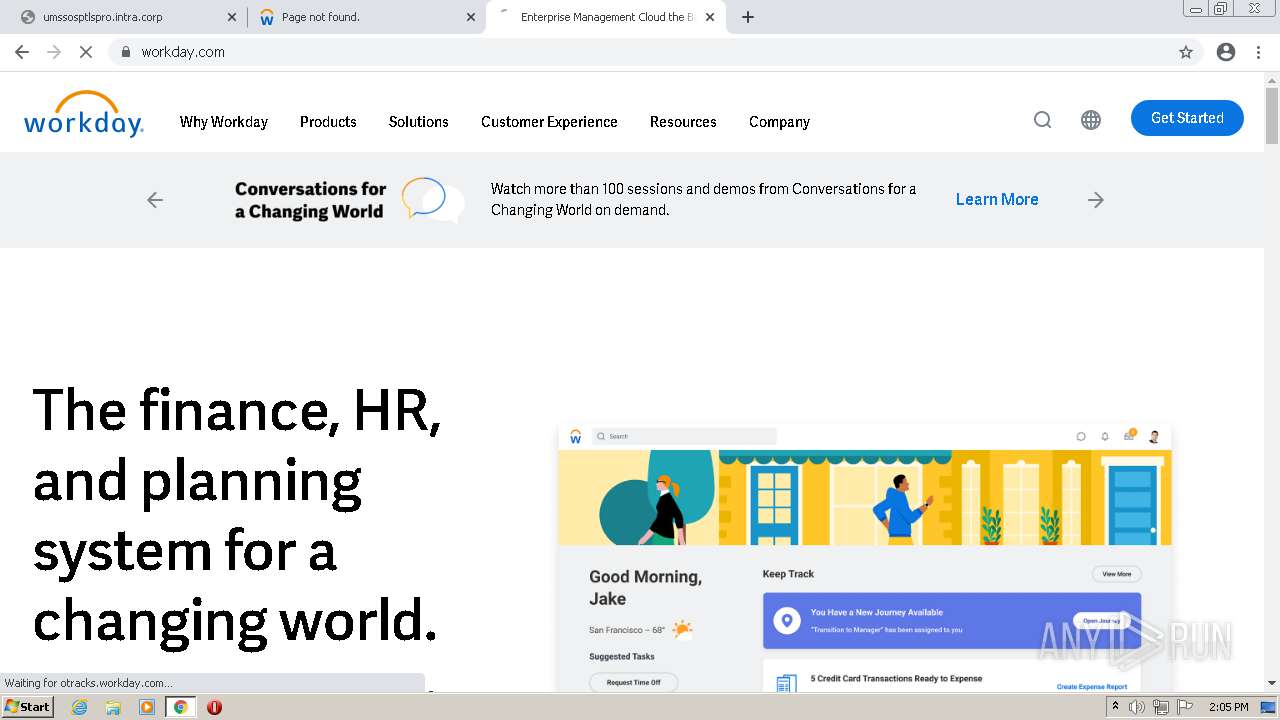Click the volume speaker tray icon

coord(1137,707)
